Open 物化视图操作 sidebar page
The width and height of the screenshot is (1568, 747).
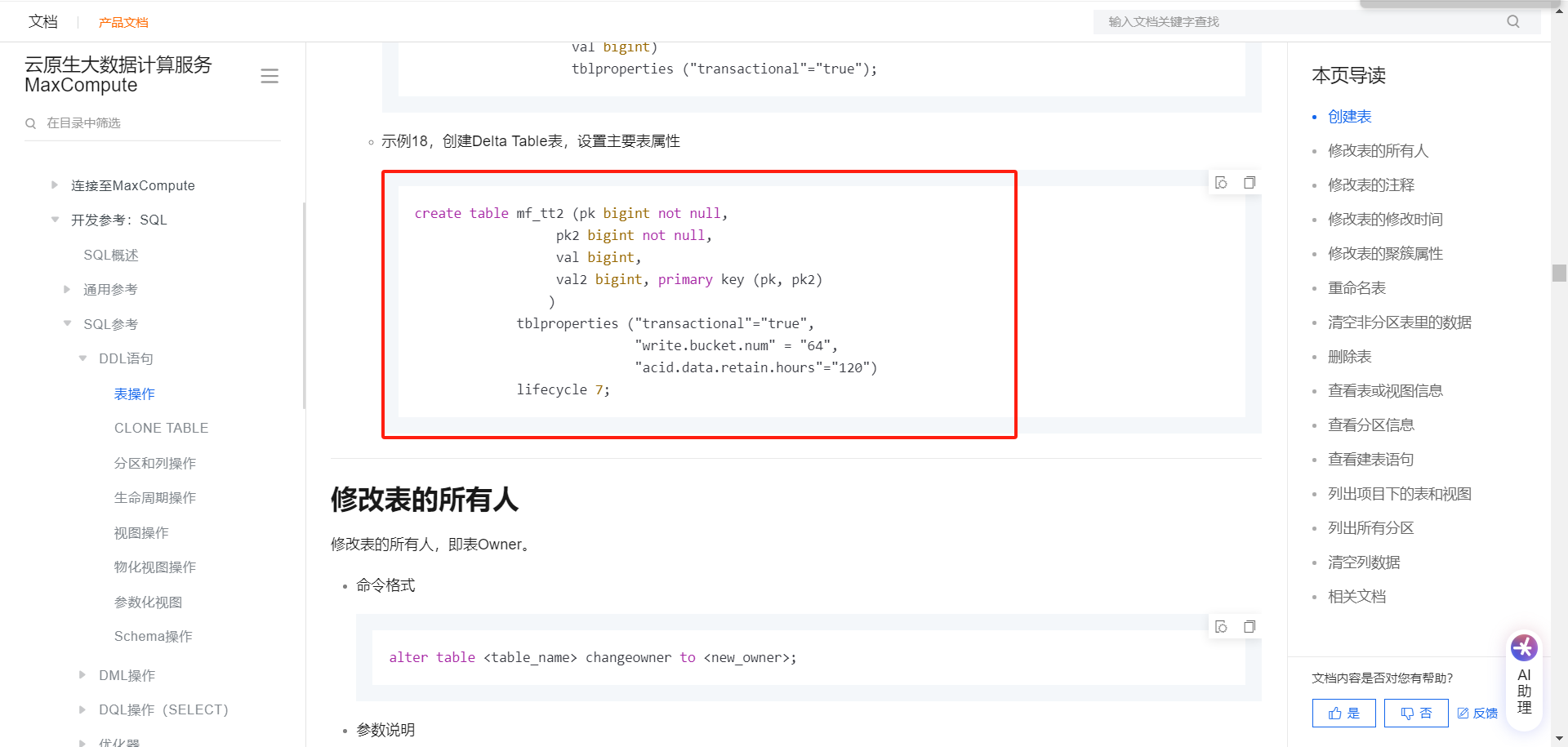pos(155,567)
